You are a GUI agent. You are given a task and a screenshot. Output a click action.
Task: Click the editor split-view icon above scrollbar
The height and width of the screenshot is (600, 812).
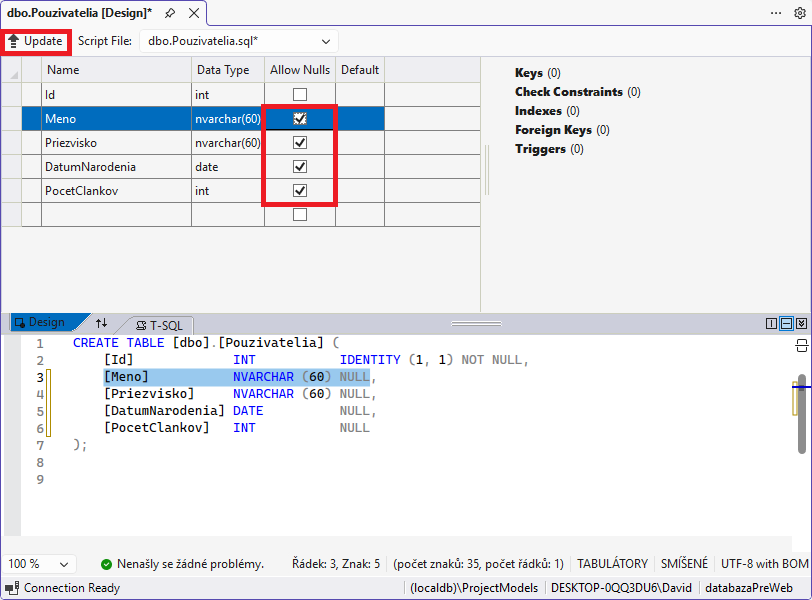tap(801, 345)
